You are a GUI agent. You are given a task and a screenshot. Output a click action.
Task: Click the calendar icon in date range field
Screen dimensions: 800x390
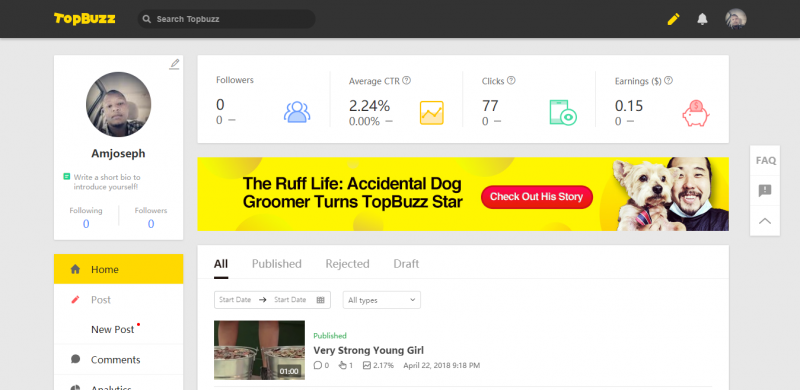coord(320,300)
